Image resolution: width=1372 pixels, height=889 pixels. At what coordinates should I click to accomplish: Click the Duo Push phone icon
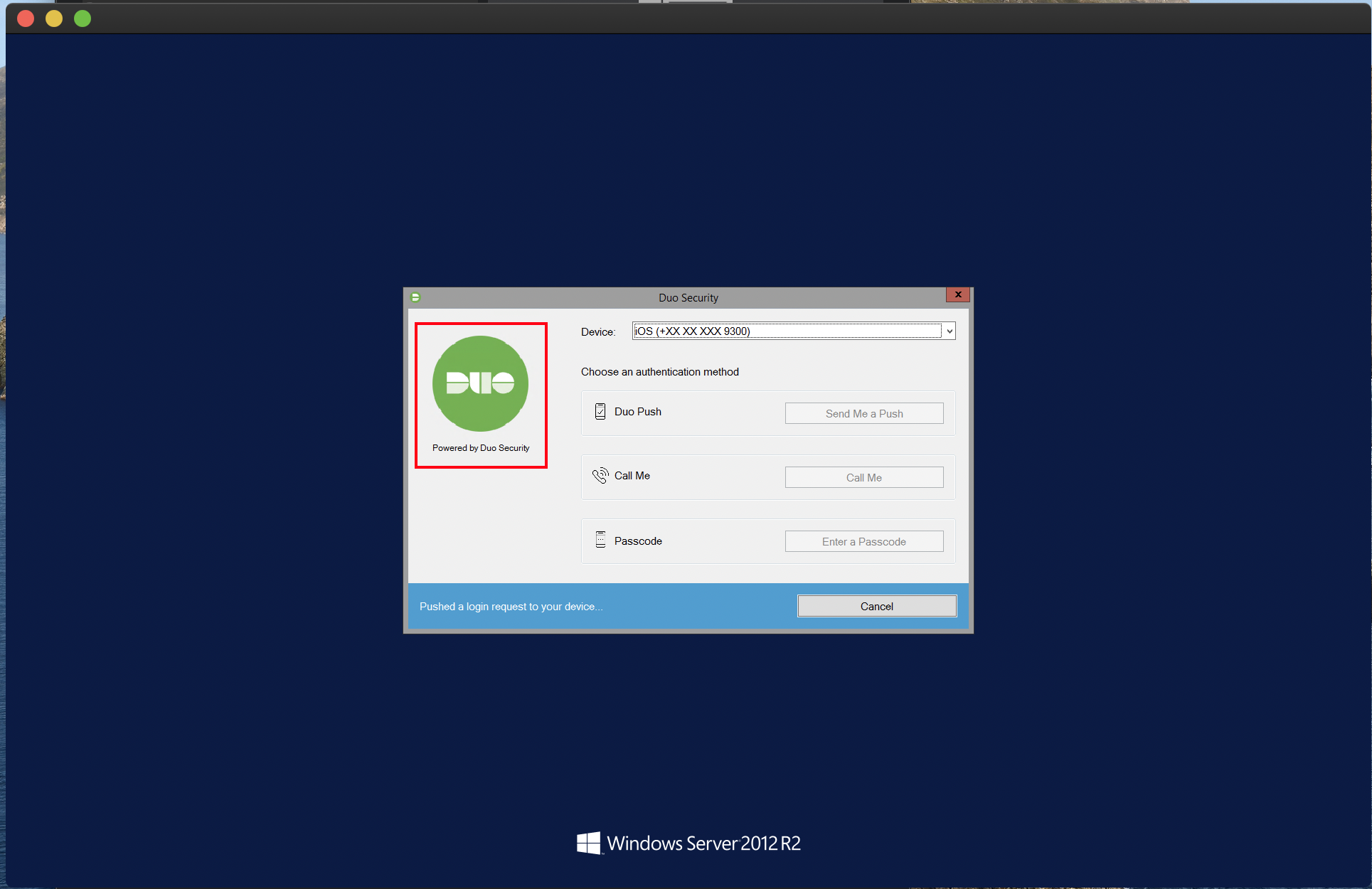600,412
